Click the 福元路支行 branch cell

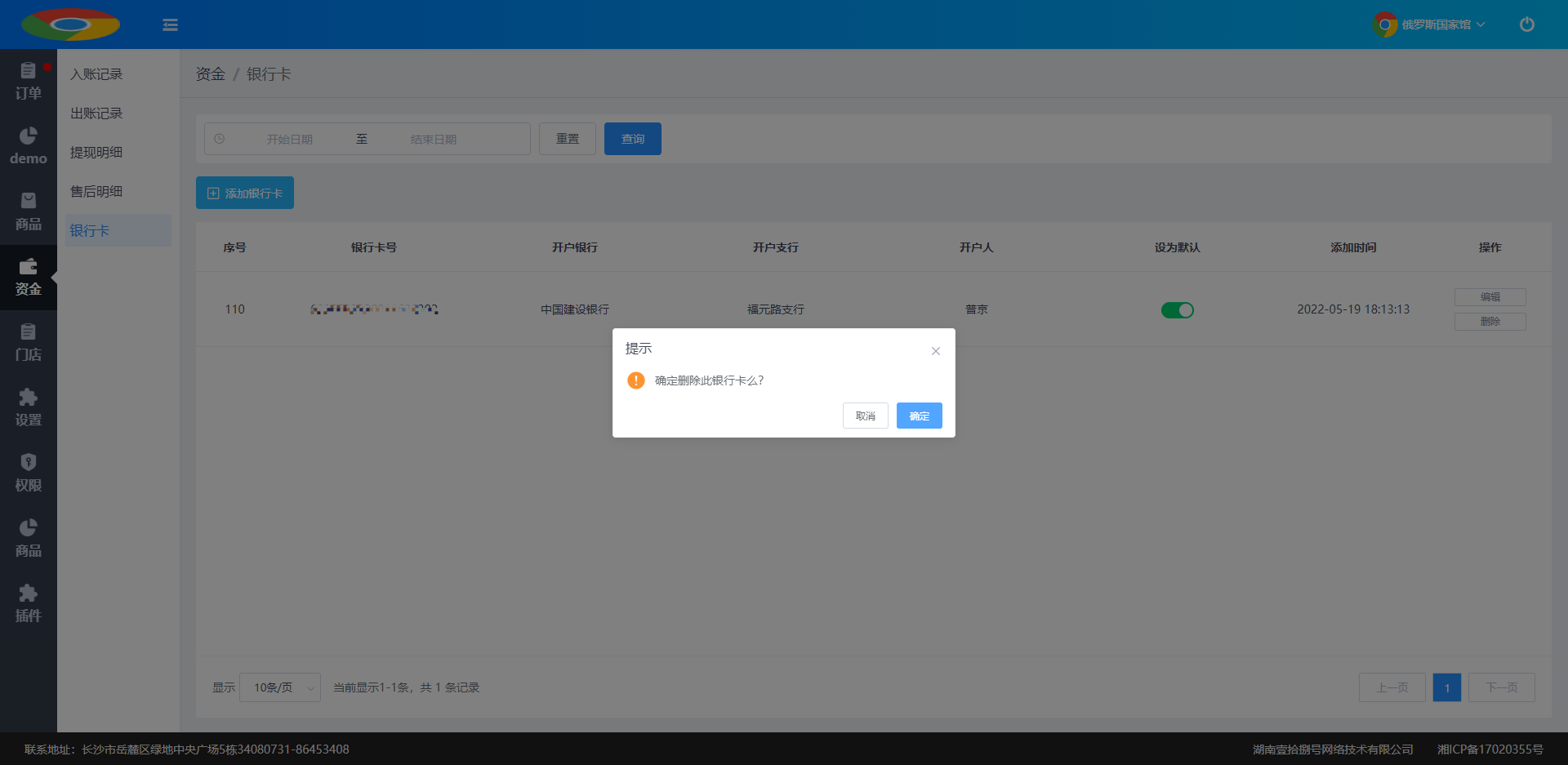tap(776, 309)
